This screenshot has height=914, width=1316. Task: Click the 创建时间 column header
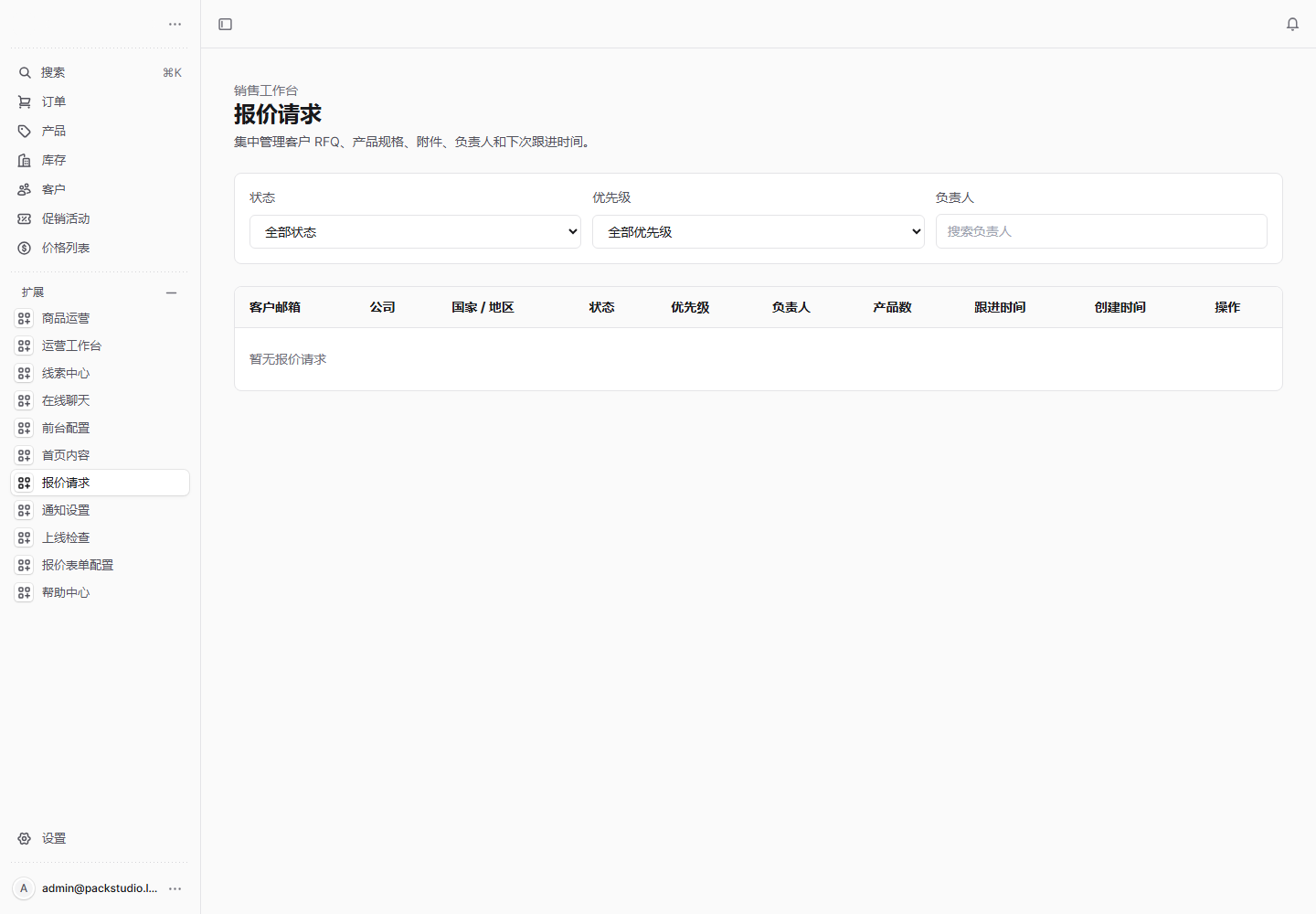1120,307
